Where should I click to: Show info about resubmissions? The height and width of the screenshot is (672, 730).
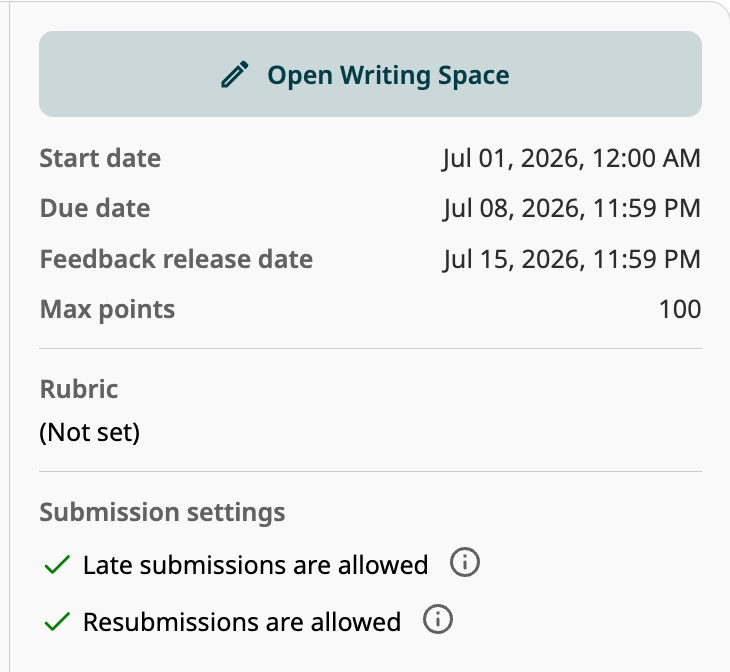coord(437,619)
